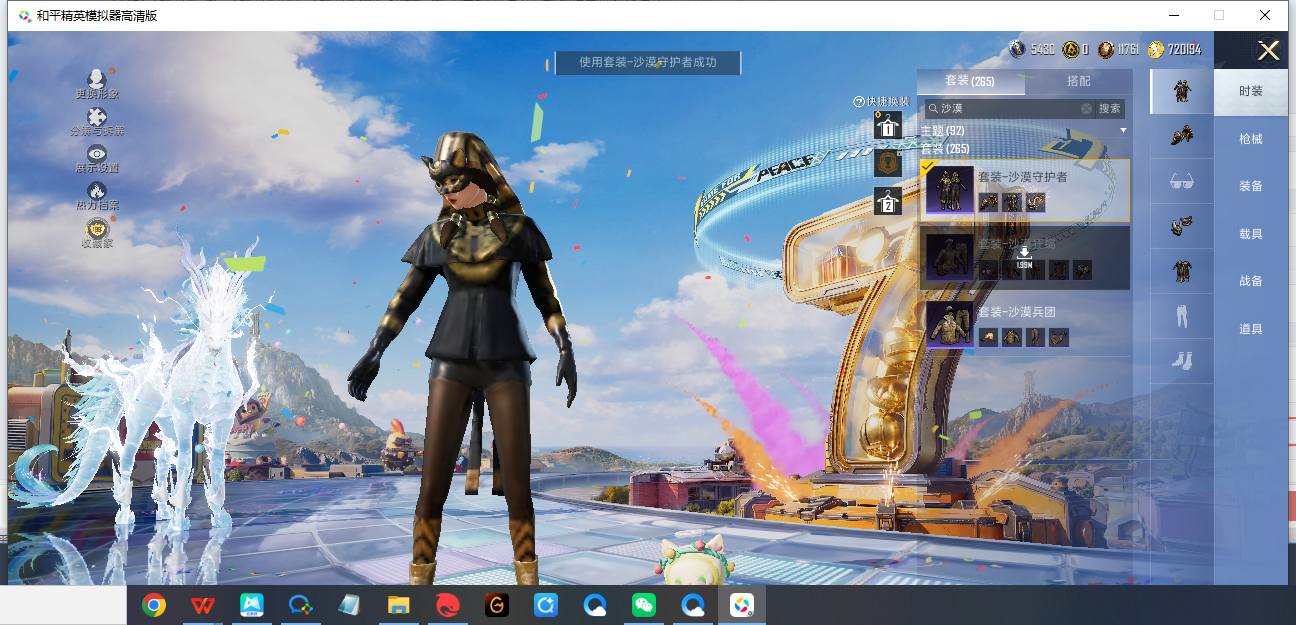Open Notepad icon in taskbar

349,605
